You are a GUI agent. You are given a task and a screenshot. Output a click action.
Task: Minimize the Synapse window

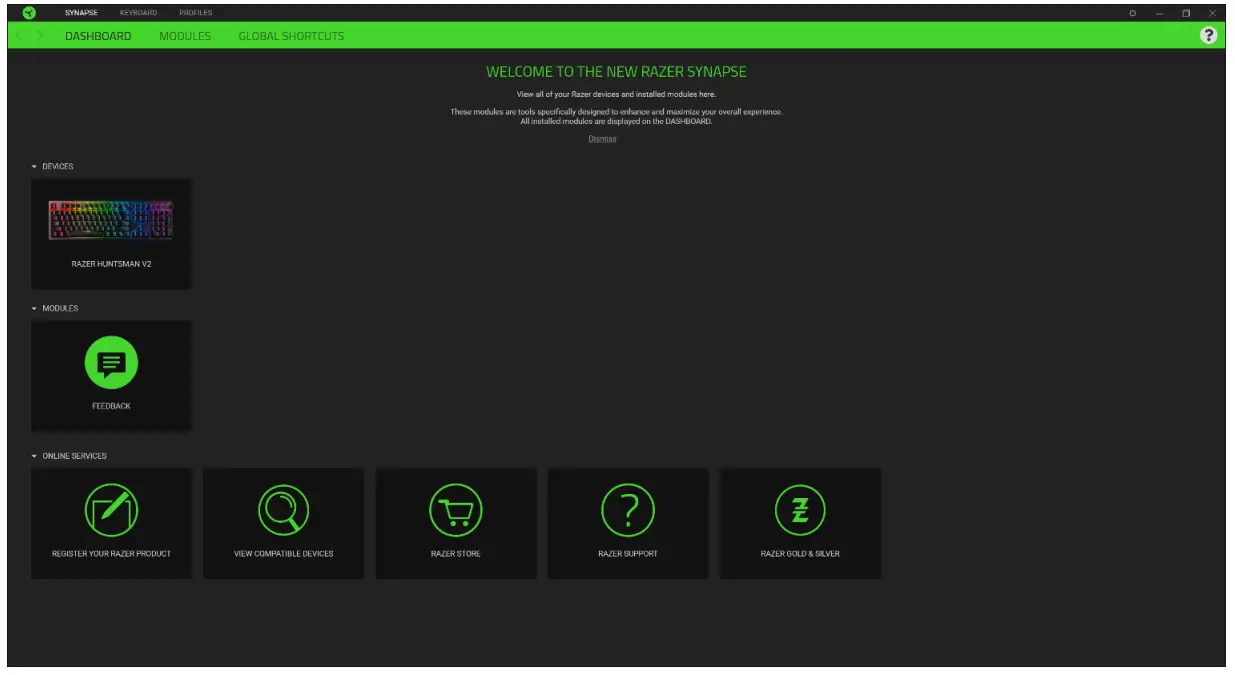click(1160, 13)
